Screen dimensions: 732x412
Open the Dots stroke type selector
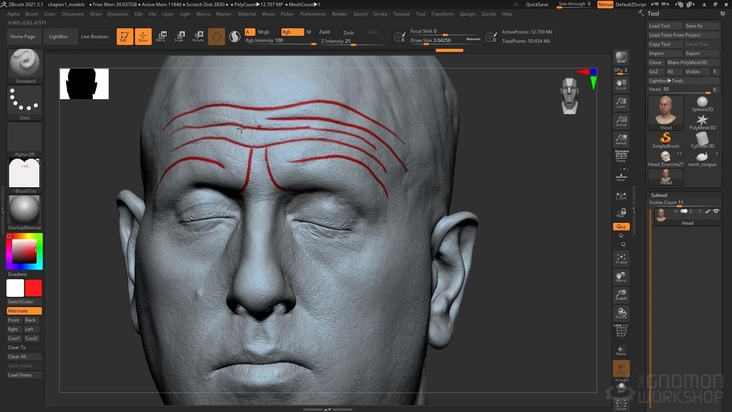pyautogui.click(x=24, y=101)
